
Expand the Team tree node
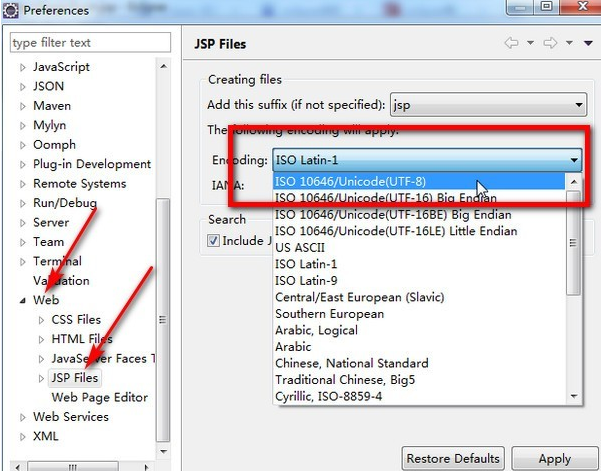pyautogui.click(x=23, y=242)
